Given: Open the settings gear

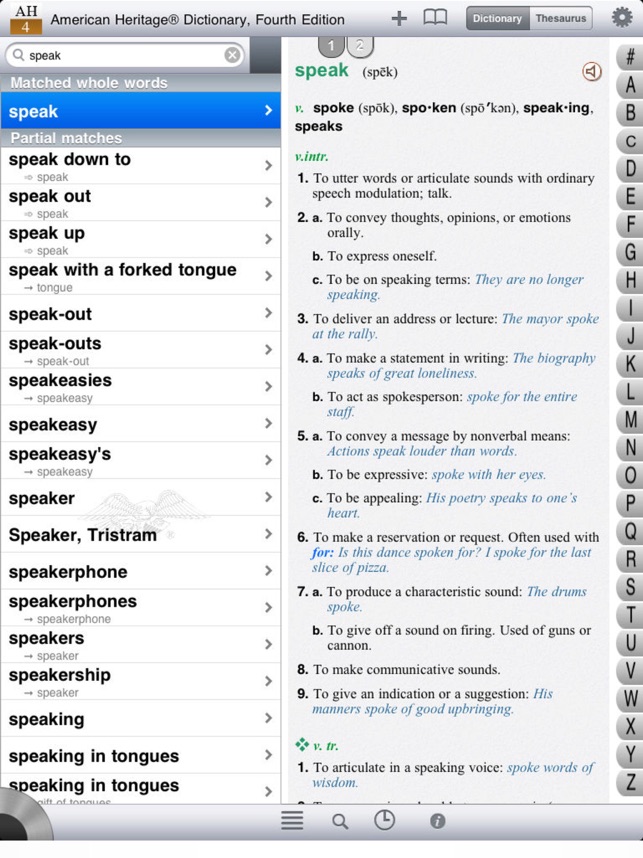Looking at the screenshot, I should (x=622, y=18).
